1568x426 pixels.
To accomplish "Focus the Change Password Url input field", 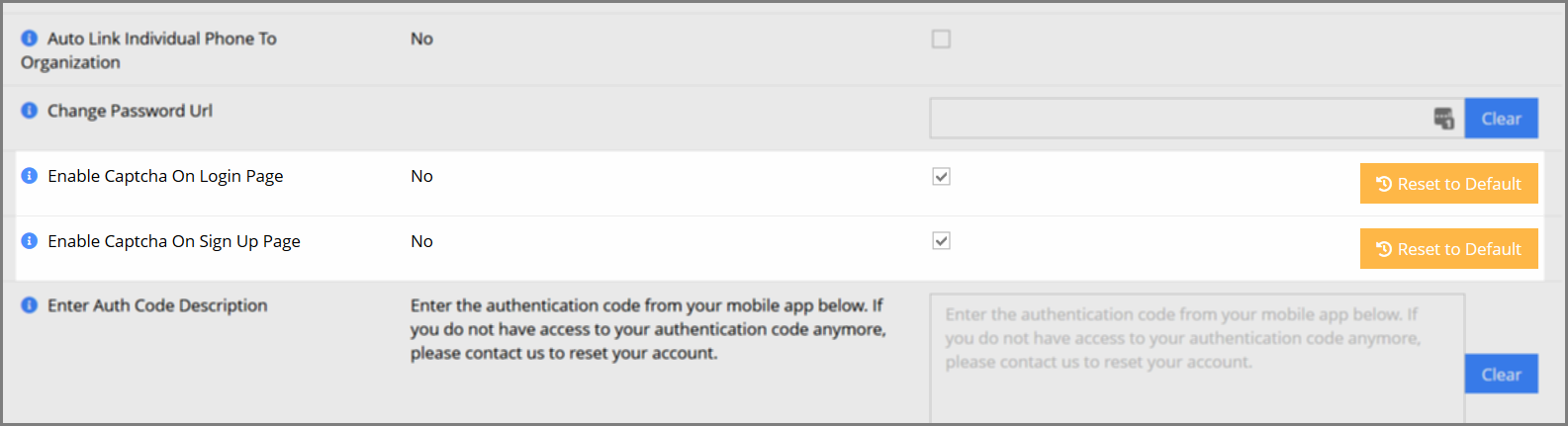I will point(1182,119).
